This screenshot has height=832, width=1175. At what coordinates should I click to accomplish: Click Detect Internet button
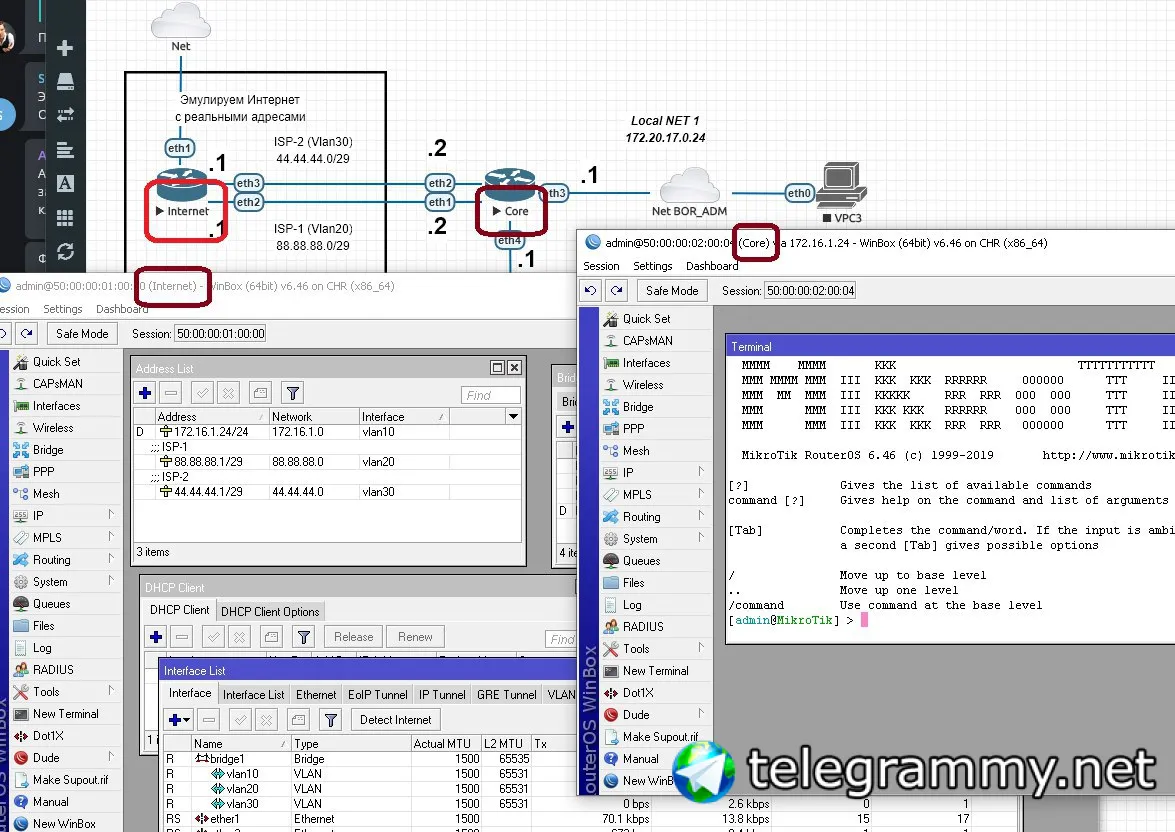[396, 720]
